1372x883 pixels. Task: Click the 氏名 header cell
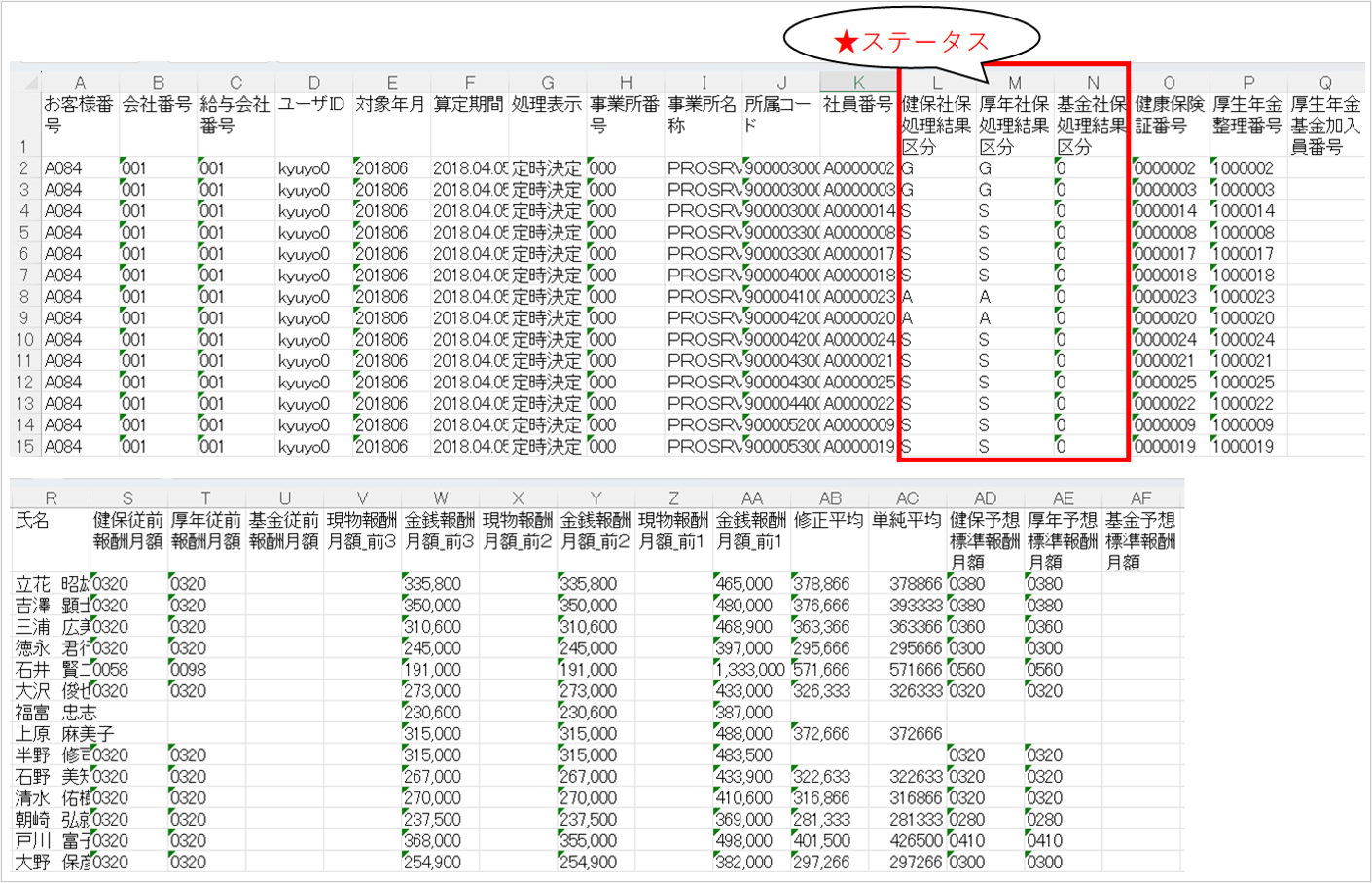click(x=51, y=540)
